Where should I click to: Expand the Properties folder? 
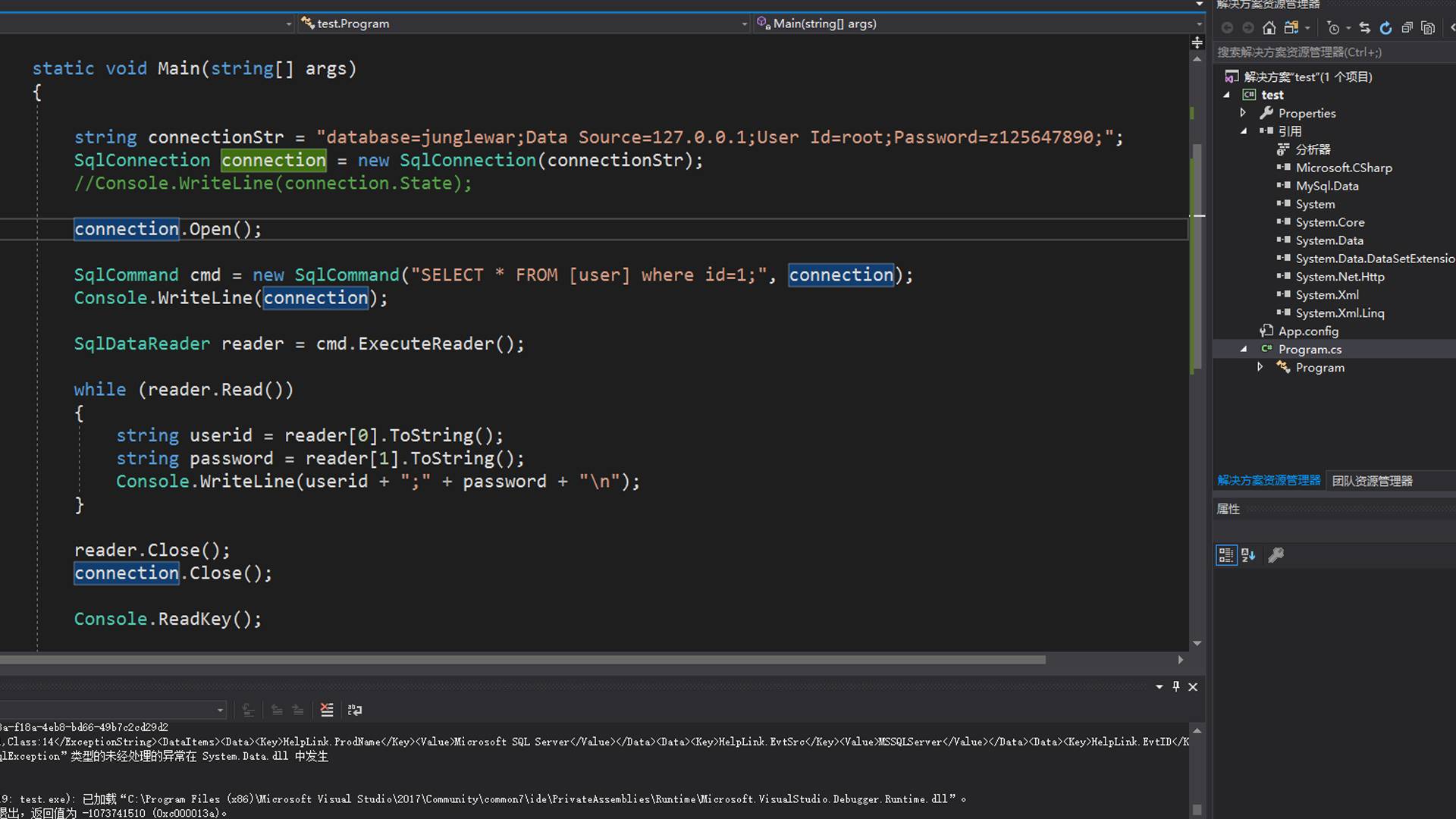(x=1244, y=113)
